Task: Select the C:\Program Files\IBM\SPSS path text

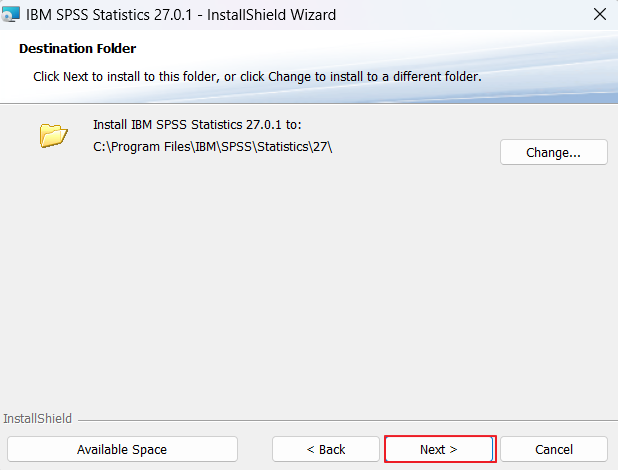Action: pyautogui.click(x=212, y=147)
